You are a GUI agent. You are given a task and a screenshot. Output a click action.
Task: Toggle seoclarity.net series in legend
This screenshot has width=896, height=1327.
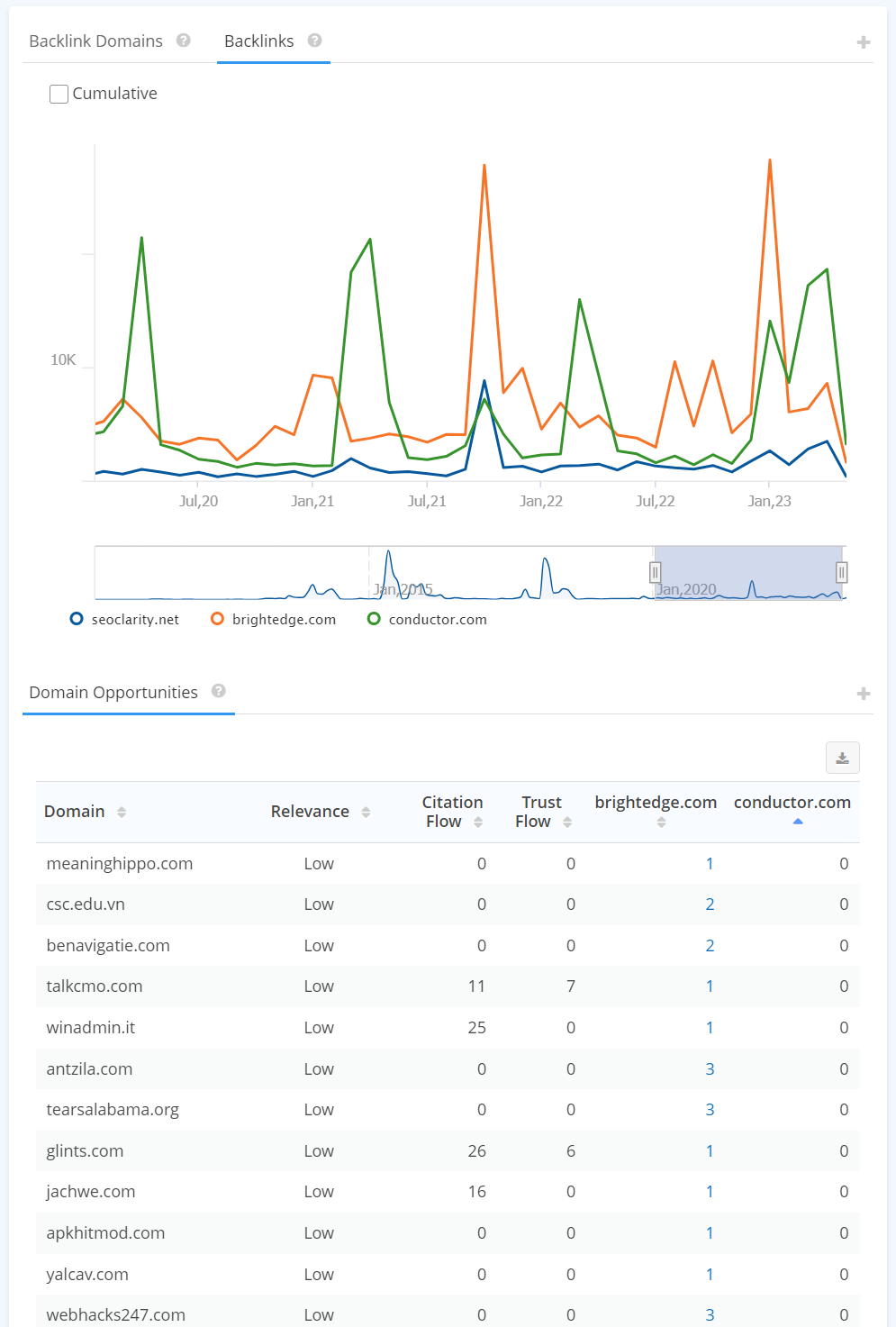click(x=124, y=619)
